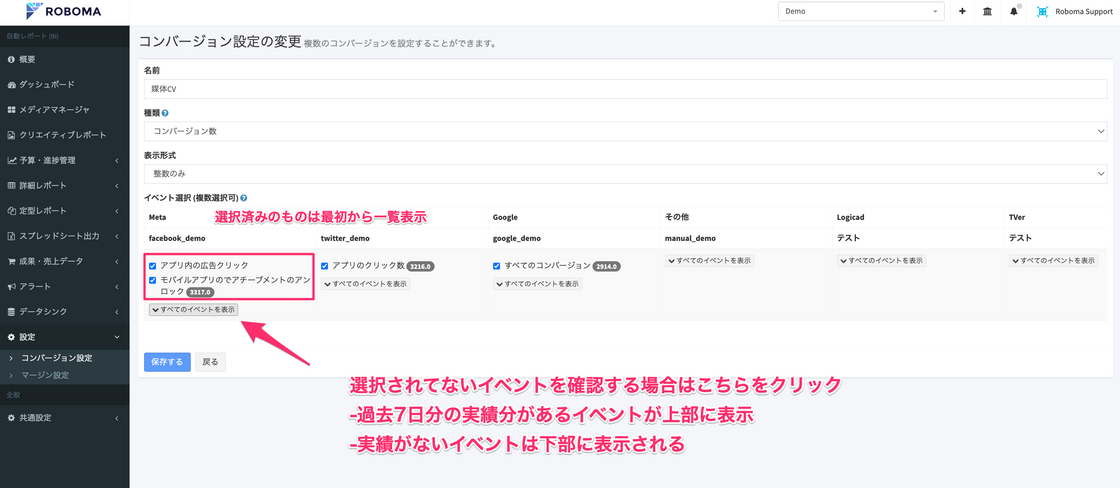Click the manual_demo account label
The height and width of the screenshot is (488, 1120).
690,238
